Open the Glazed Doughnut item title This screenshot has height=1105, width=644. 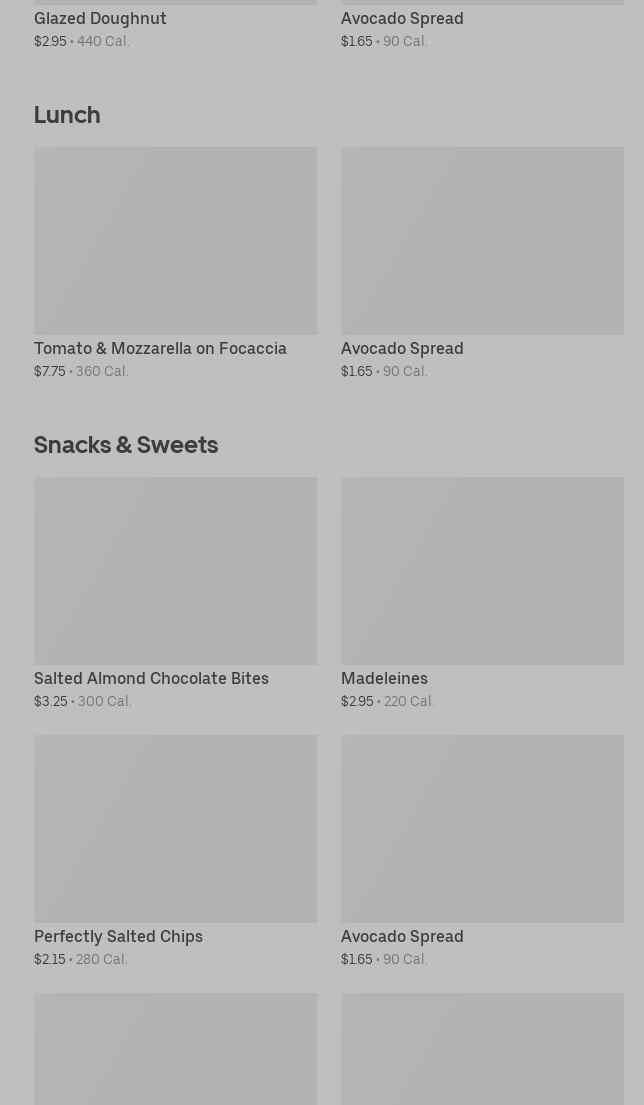coord(100,18)
